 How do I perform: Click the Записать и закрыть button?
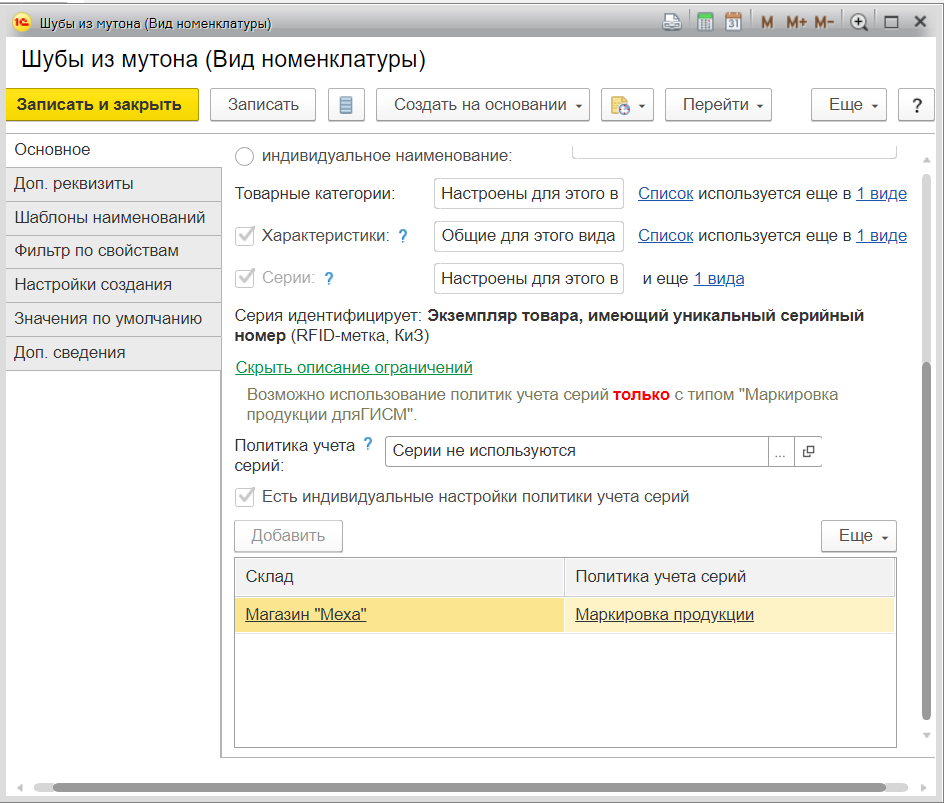(99, 105)
